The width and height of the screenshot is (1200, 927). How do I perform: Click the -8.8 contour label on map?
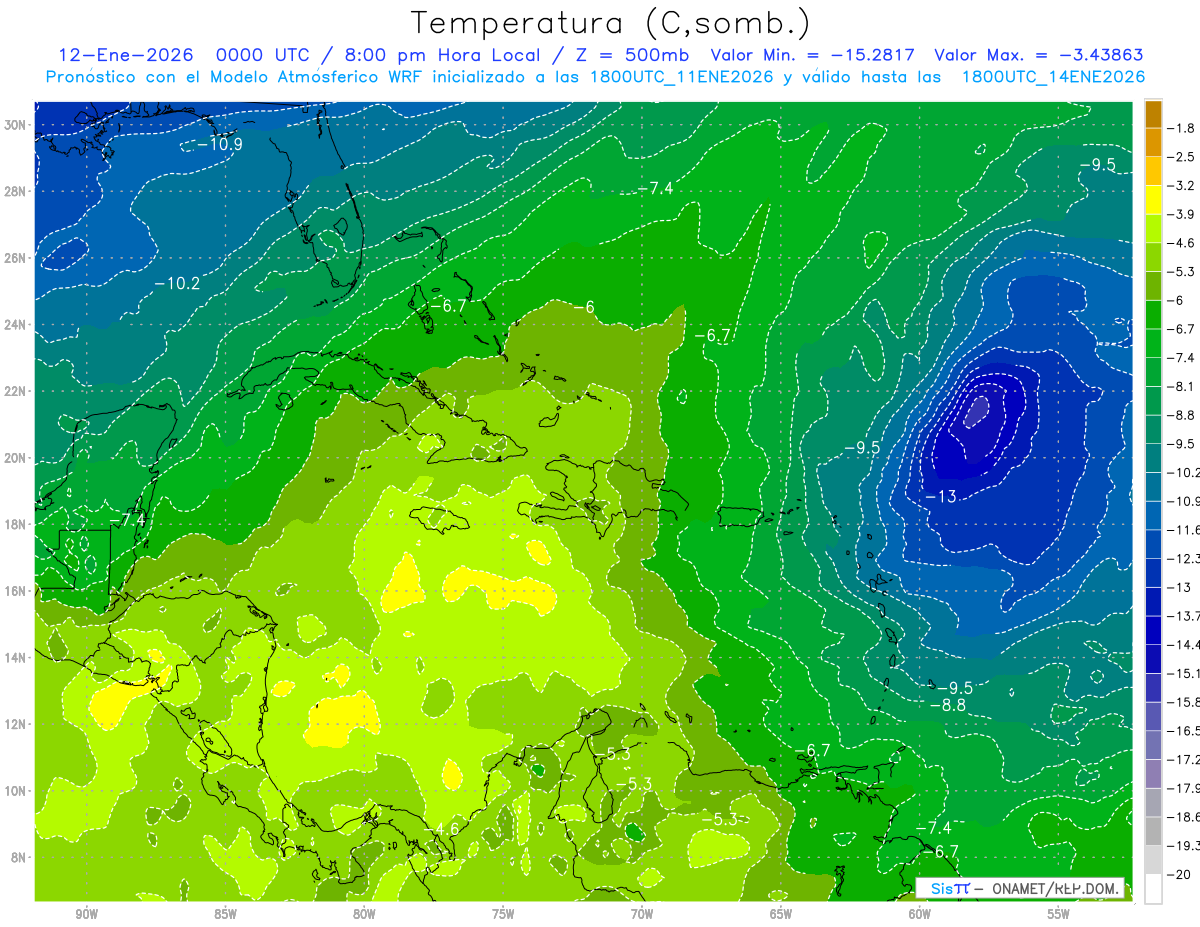(x=948, y=705)
